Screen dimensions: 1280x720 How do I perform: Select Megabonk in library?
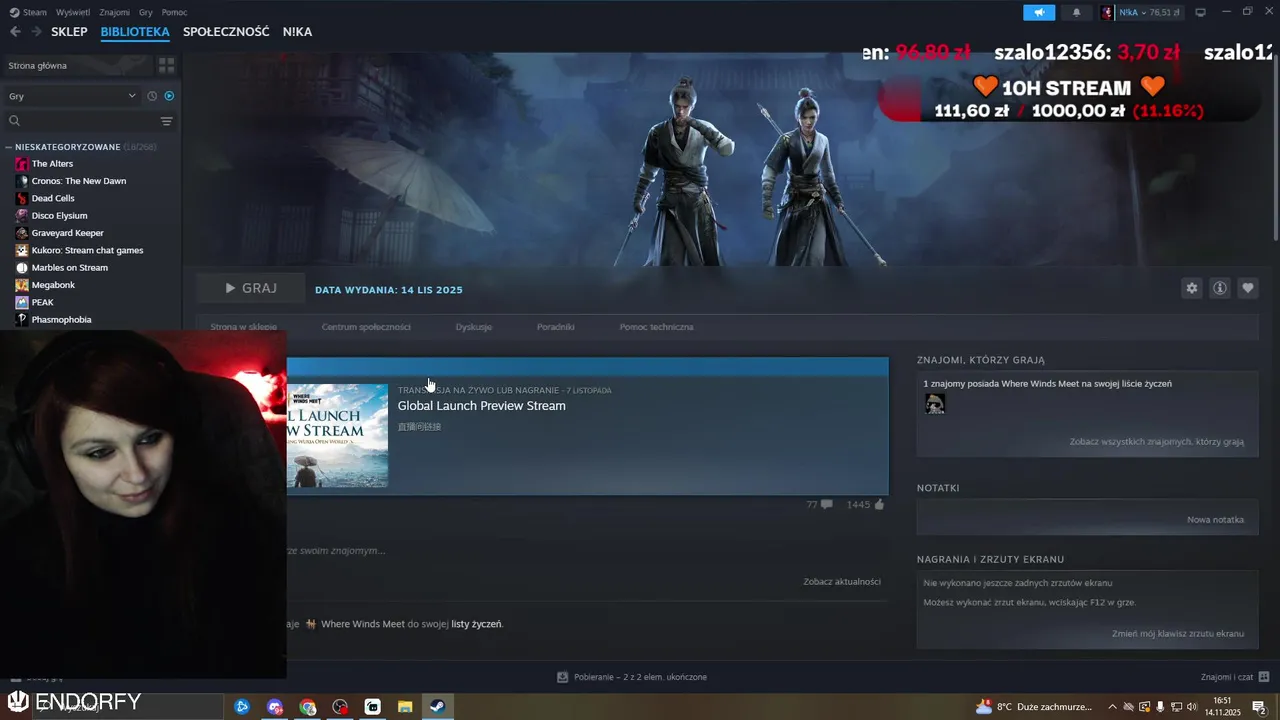pos(53,285)
